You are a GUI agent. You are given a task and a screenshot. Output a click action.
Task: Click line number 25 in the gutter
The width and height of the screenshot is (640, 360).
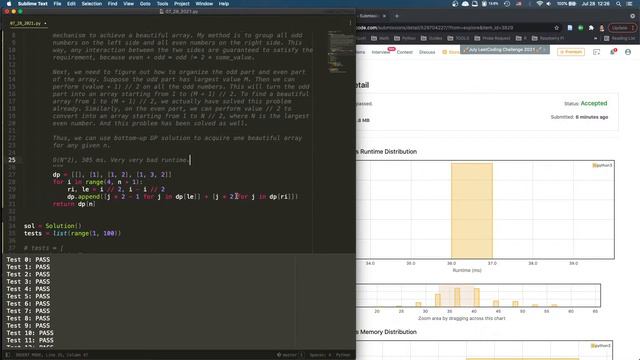(x=12, y=160)
